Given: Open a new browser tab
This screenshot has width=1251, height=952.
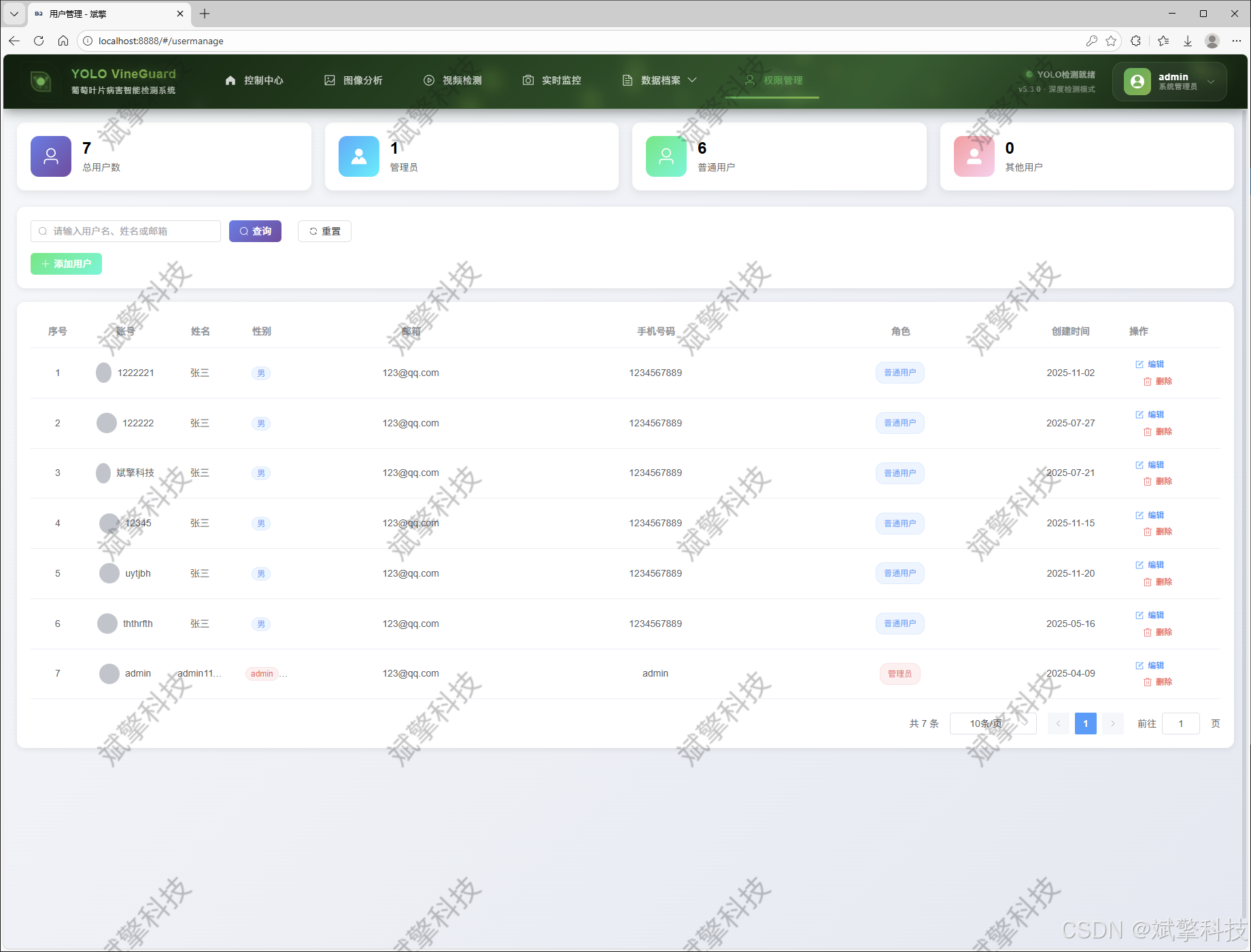Looking at the screenshot, I should point(205,14).
